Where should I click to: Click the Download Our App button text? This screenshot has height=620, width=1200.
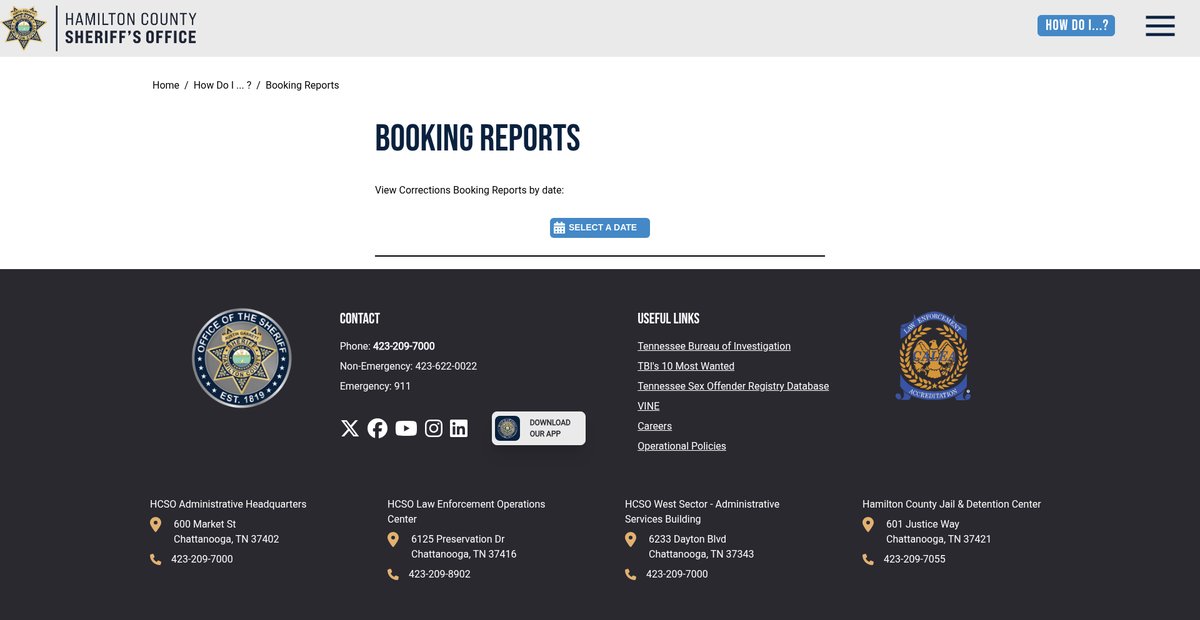(x=550, y=428)
